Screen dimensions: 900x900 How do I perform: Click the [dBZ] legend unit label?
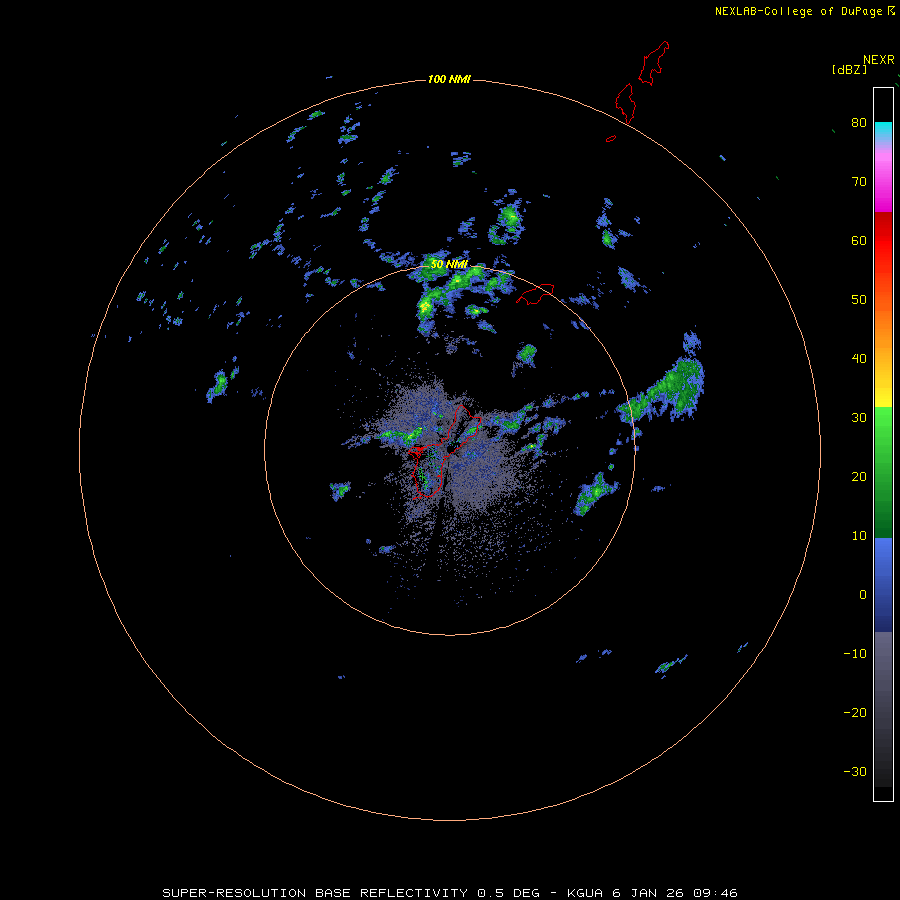click(x=849, y=70)
